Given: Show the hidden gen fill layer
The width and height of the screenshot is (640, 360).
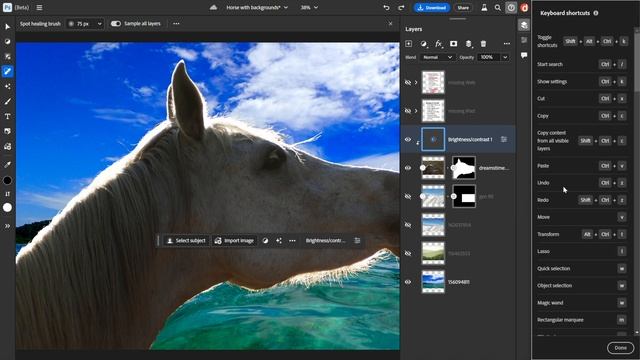Looking at the screenshot, I should point(408,196).
